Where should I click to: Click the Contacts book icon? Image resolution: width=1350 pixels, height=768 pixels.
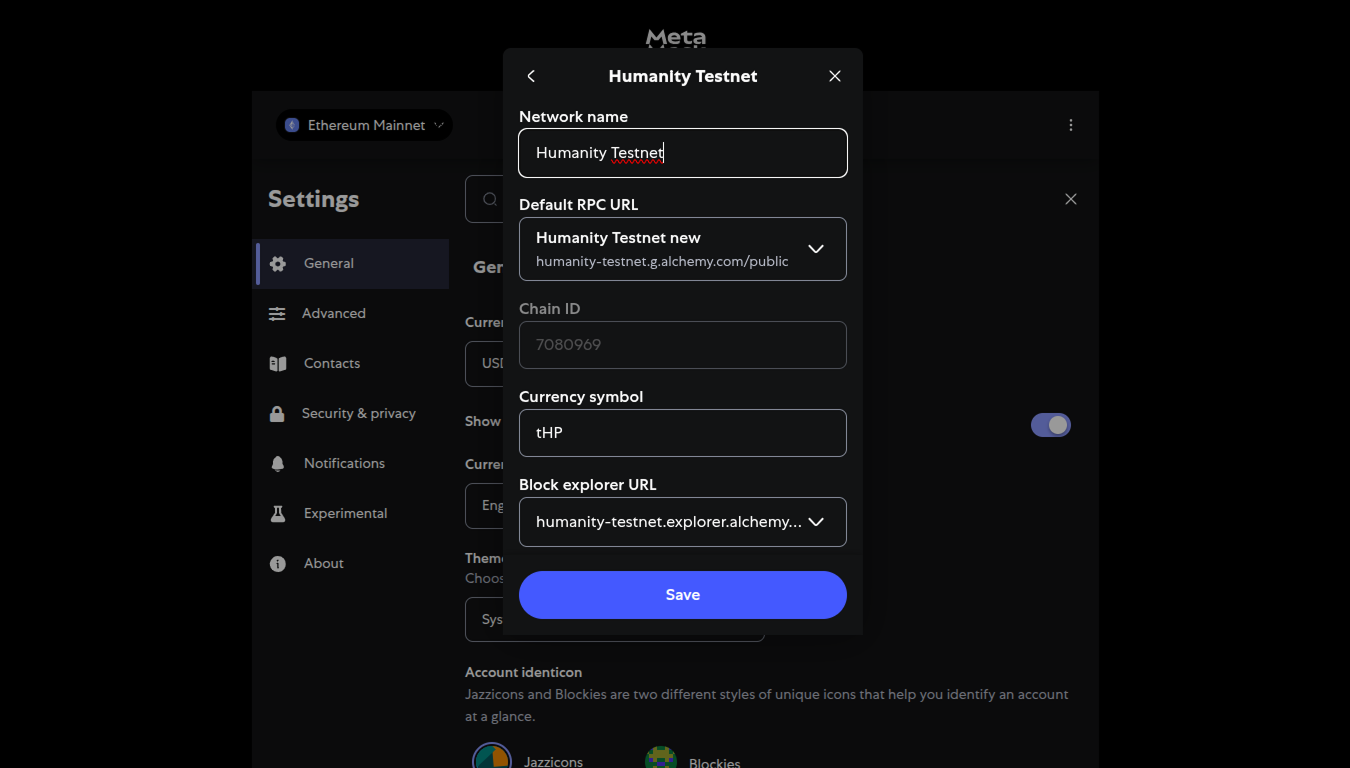(278, 364)
